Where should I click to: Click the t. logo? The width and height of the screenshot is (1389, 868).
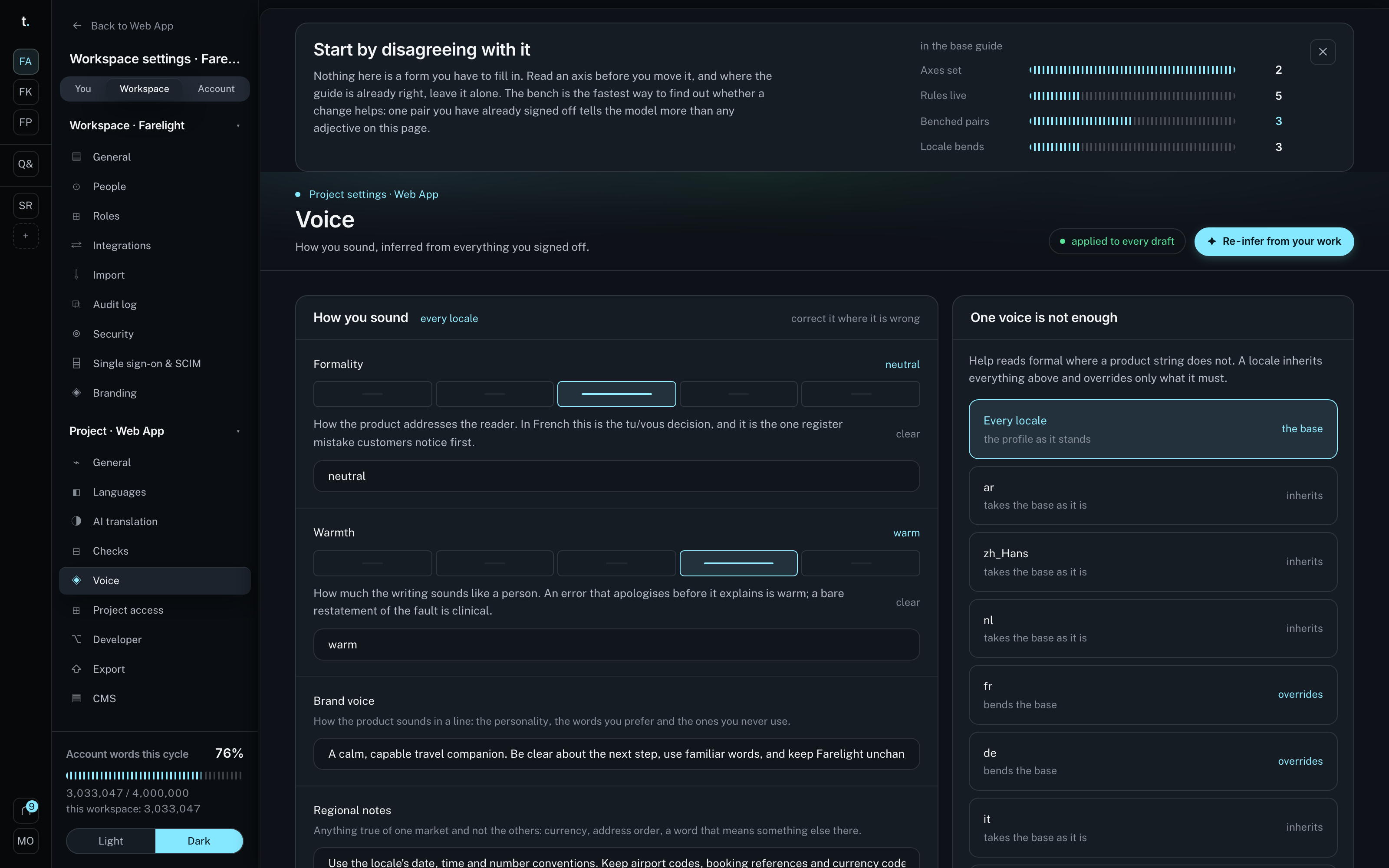pos(25,21)
